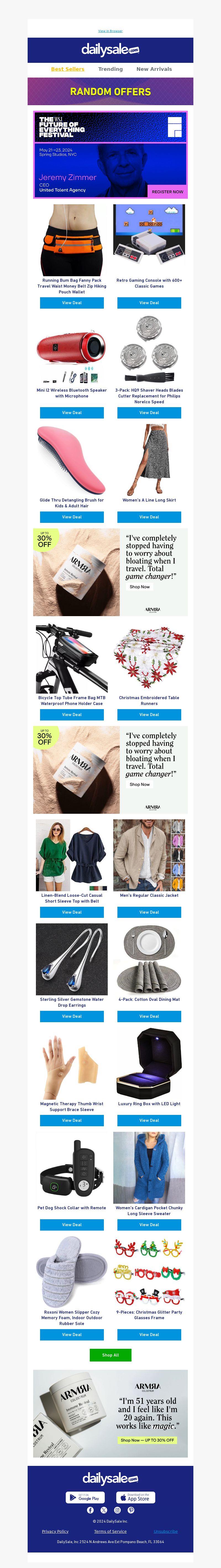Click the dailysale.com header logo

110,49
